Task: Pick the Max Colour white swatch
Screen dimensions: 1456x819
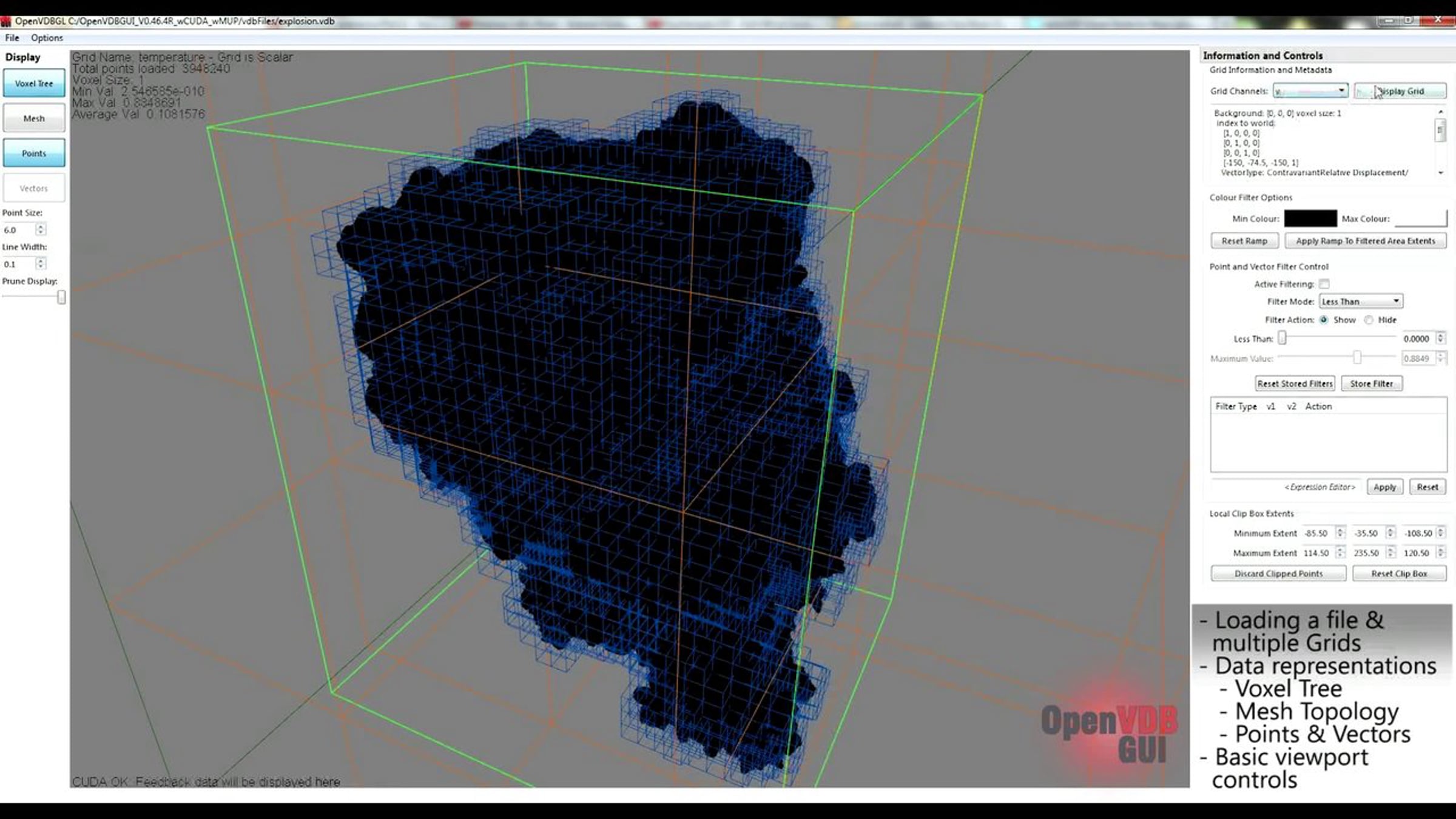Action: coord(1420,218)
